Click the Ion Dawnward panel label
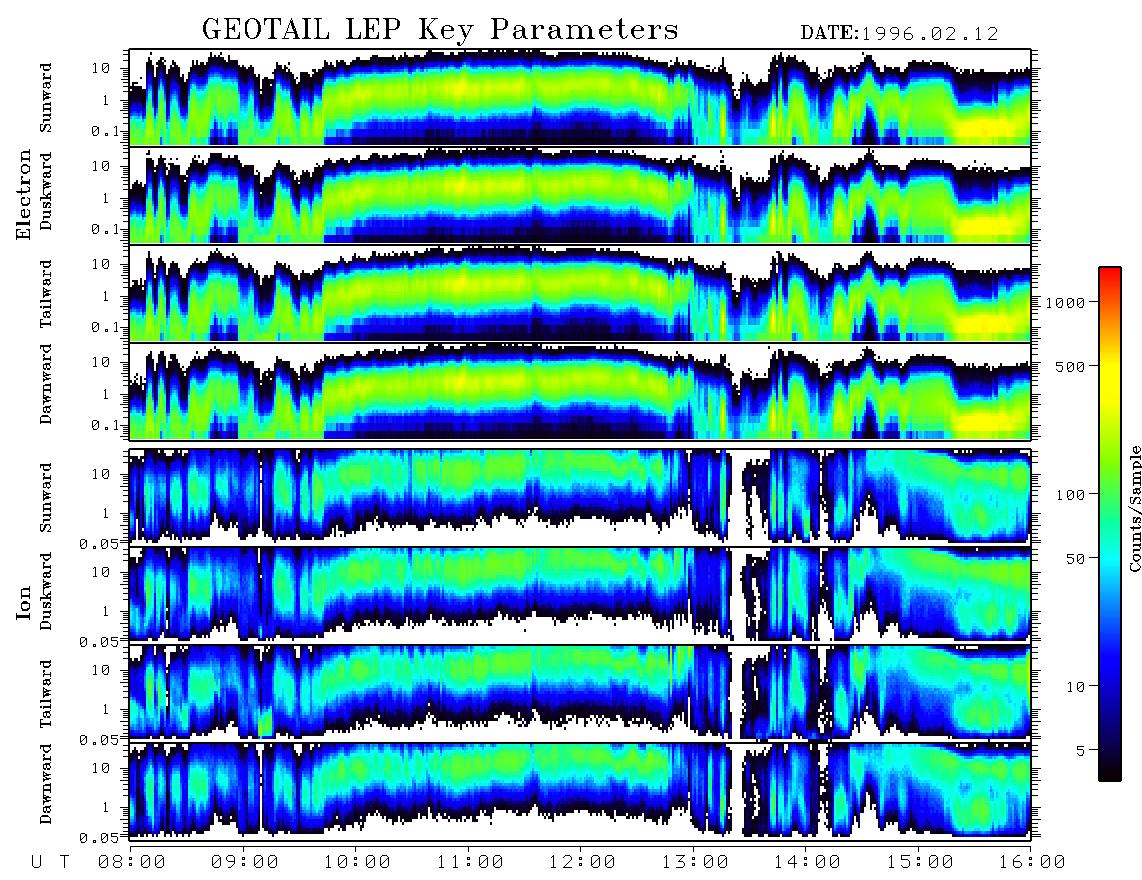Image resolution: width=1142 pixels, height=880 pixels. coord(46,783)
